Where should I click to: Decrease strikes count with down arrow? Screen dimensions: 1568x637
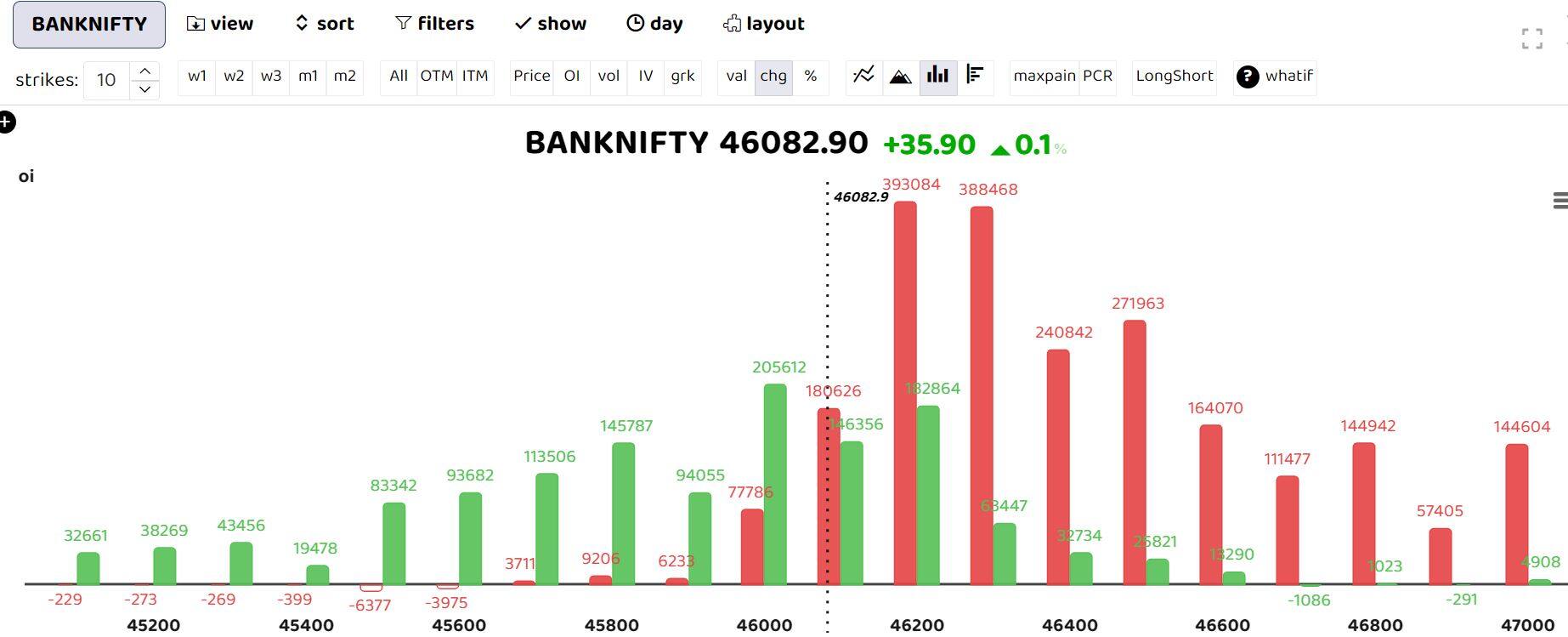[x=144, y=88]
